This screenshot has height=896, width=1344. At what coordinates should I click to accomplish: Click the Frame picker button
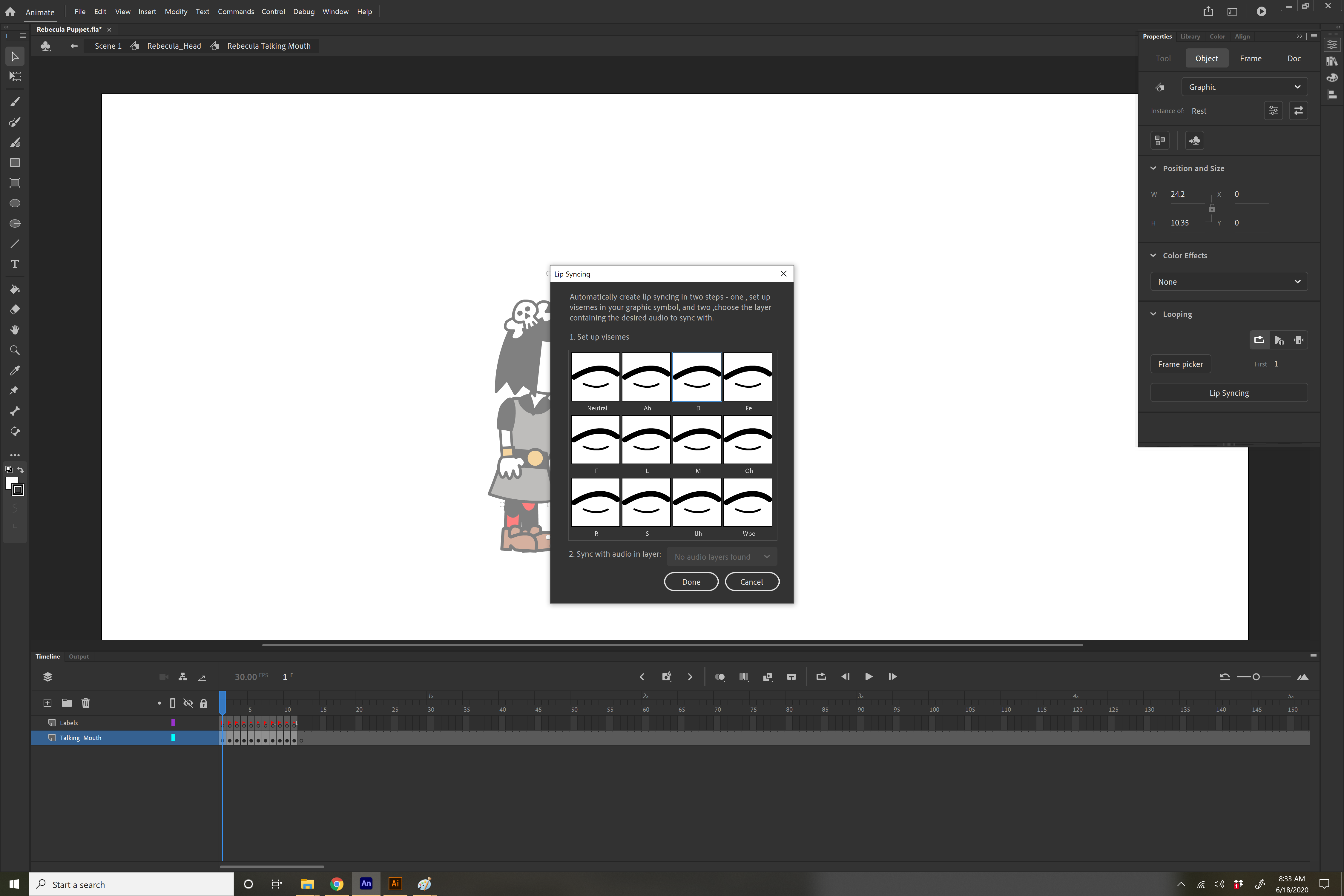pos(1180,364)
